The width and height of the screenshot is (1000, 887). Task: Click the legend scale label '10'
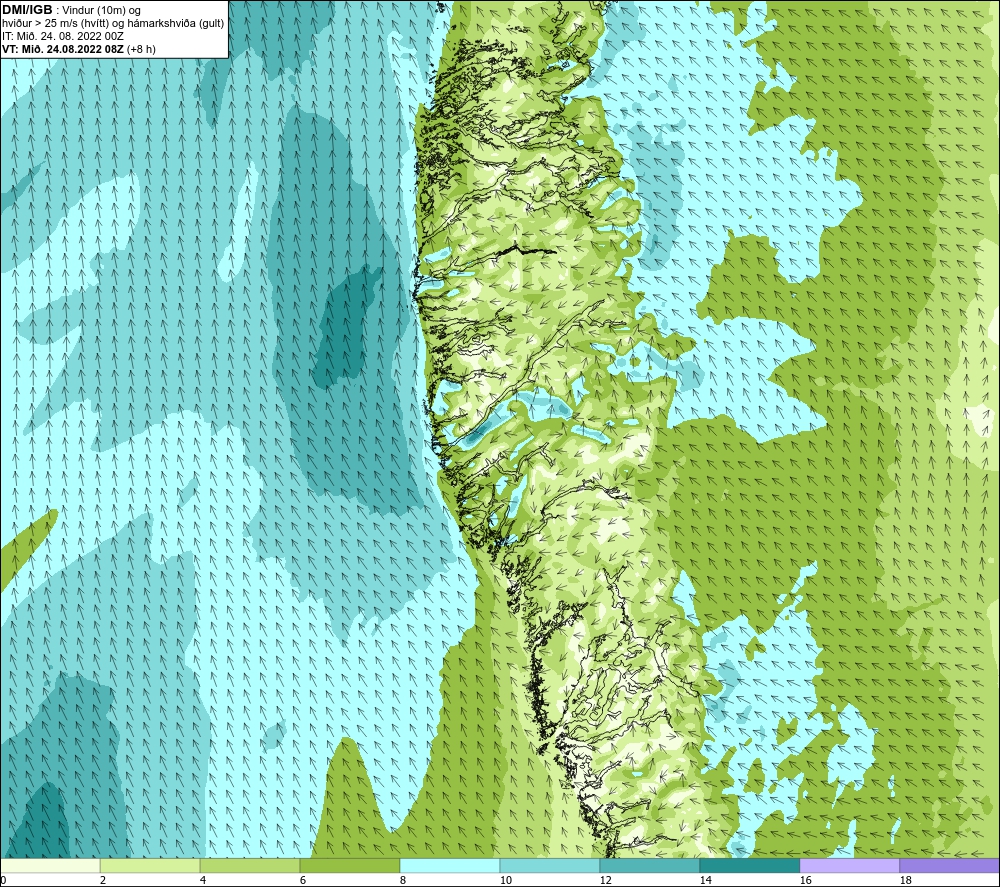pos(505,880)
